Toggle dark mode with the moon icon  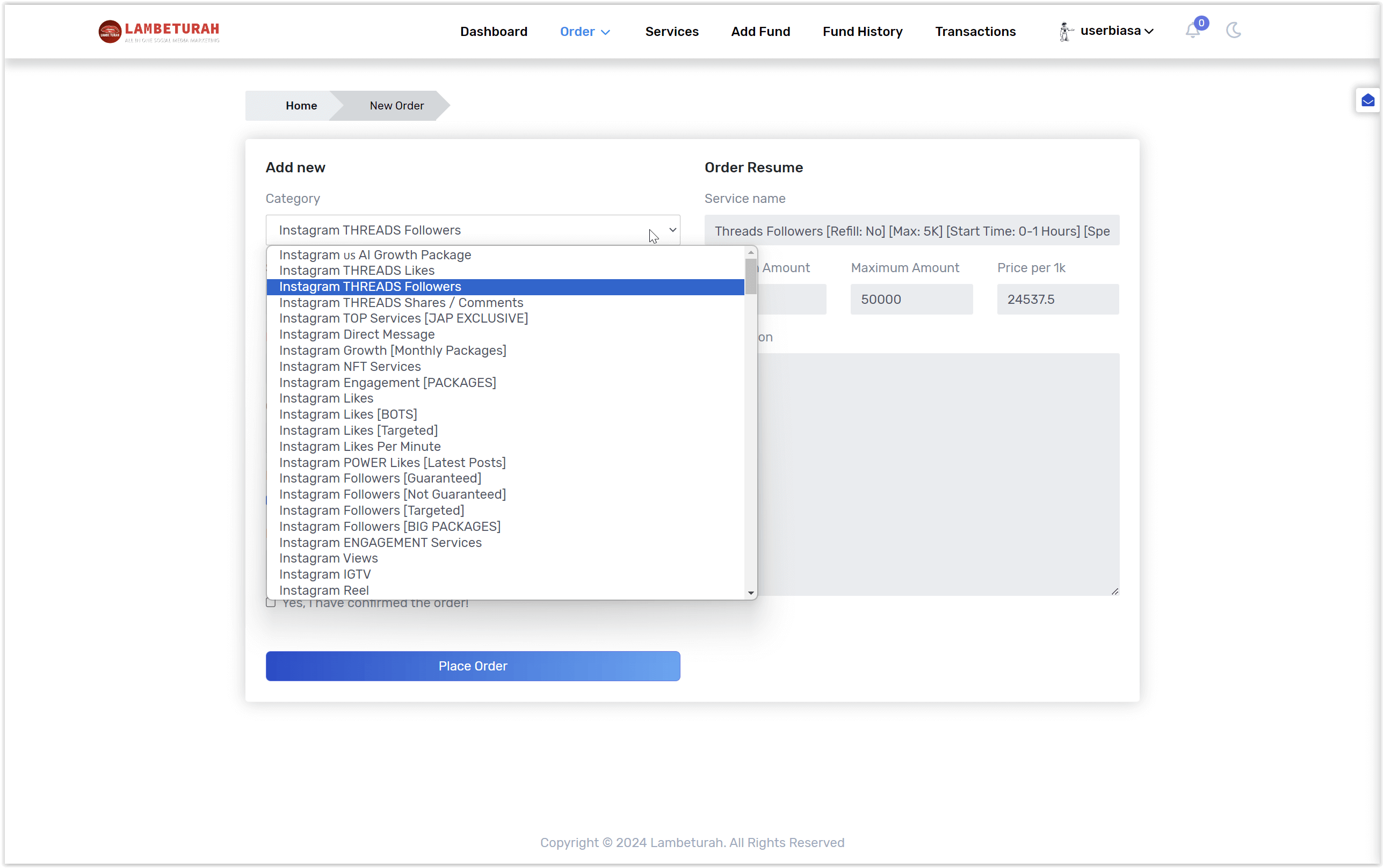coord(1234,31)
